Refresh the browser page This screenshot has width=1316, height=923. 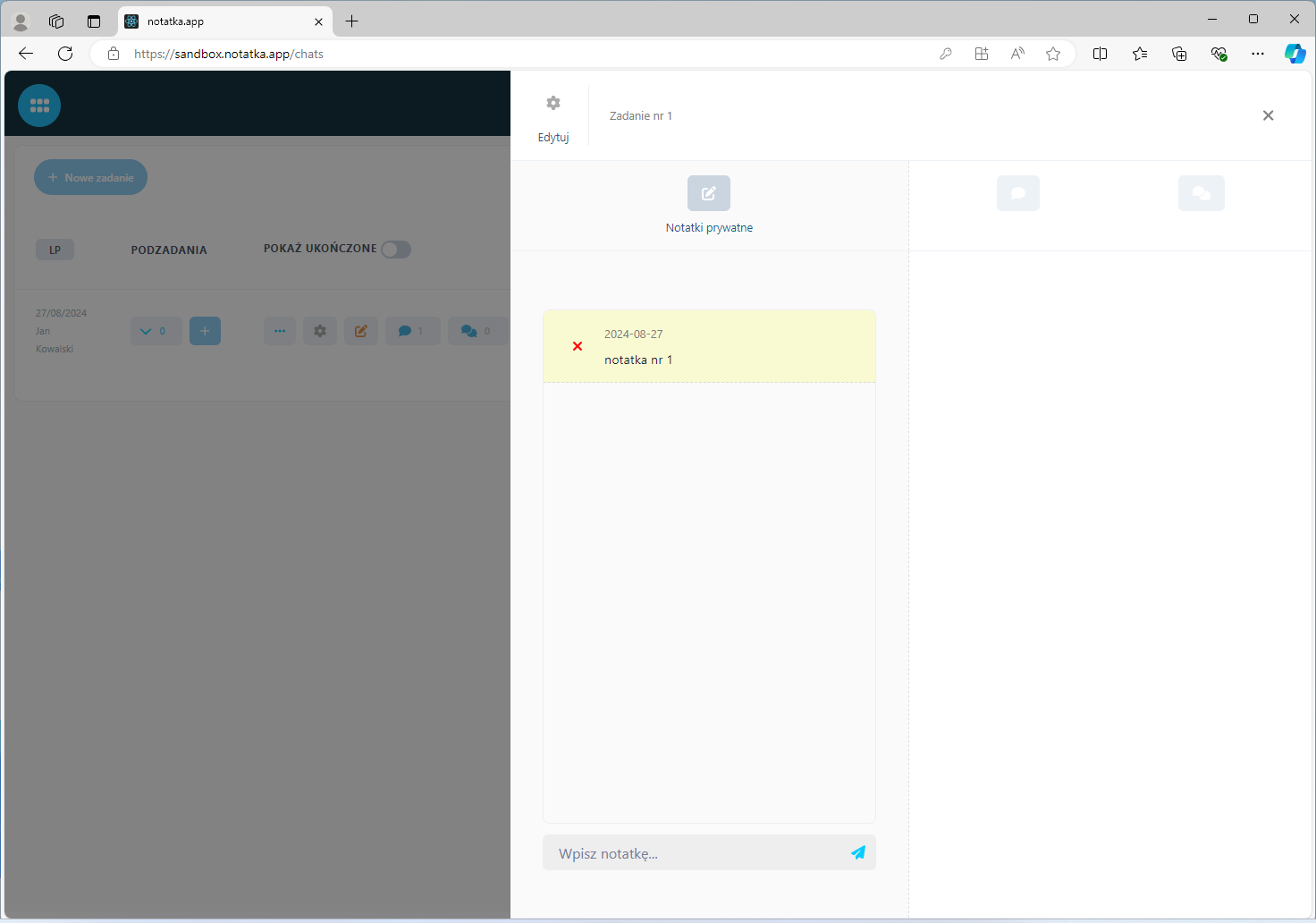(65, 54)
